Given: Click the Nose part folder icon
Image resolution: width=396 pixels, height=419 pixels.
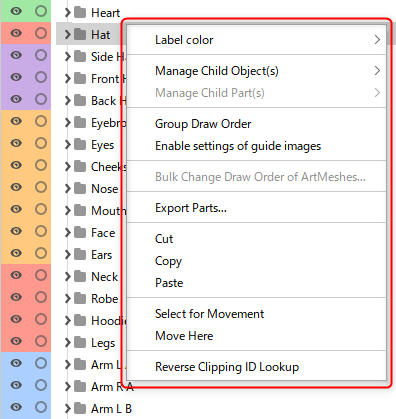Looking at the screenshot, I should pyautogui.click(x=80, y=188).
